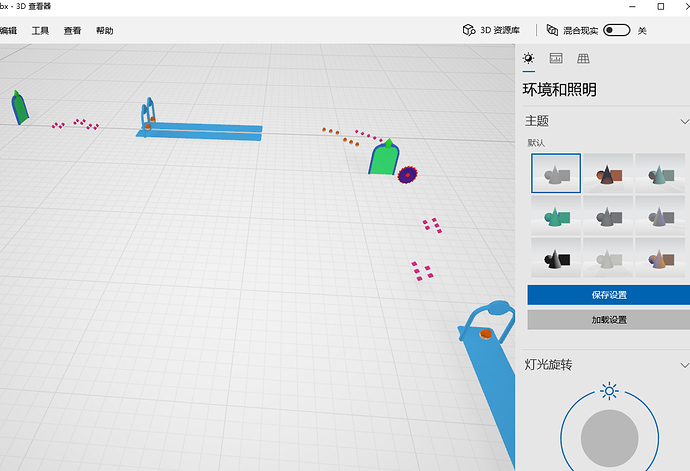Click the 3D 资源库 cube icon
Screen dimensions: 690x471
coord(469,30)
